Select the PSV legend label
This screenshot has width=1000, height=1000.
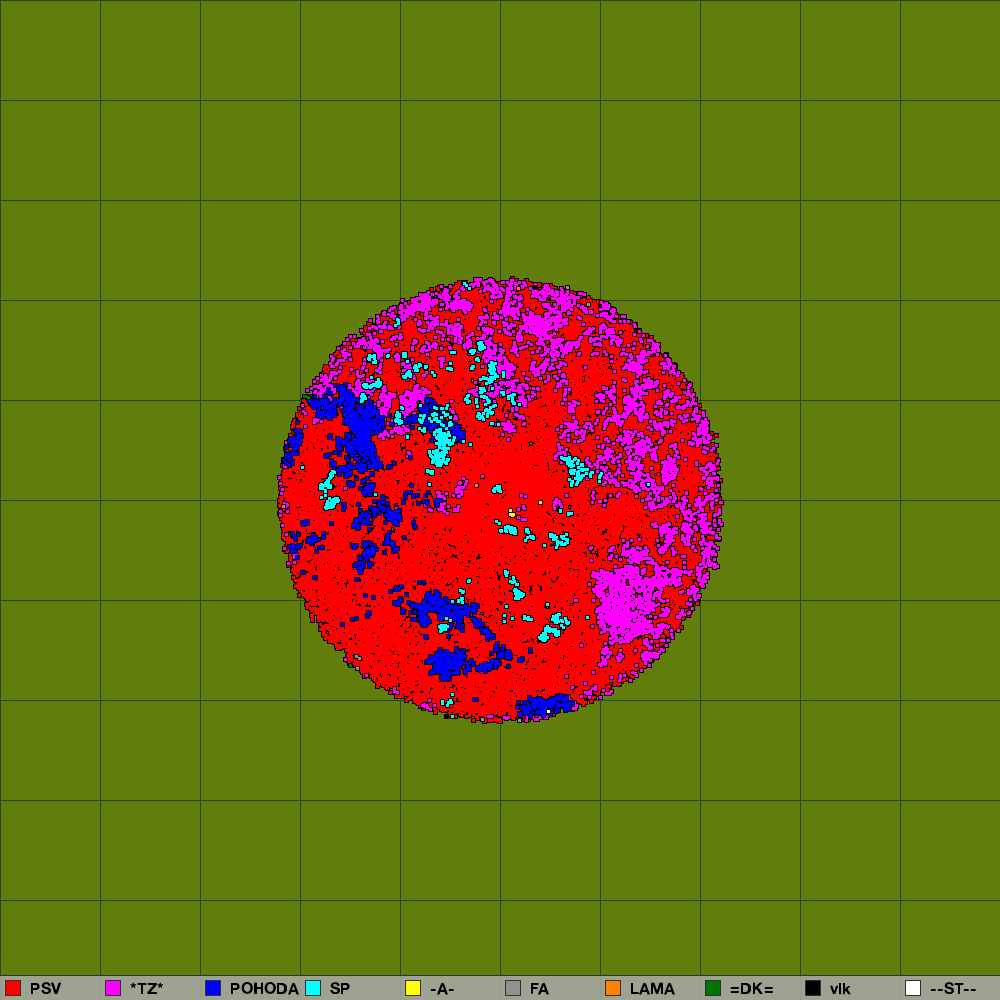45,989
